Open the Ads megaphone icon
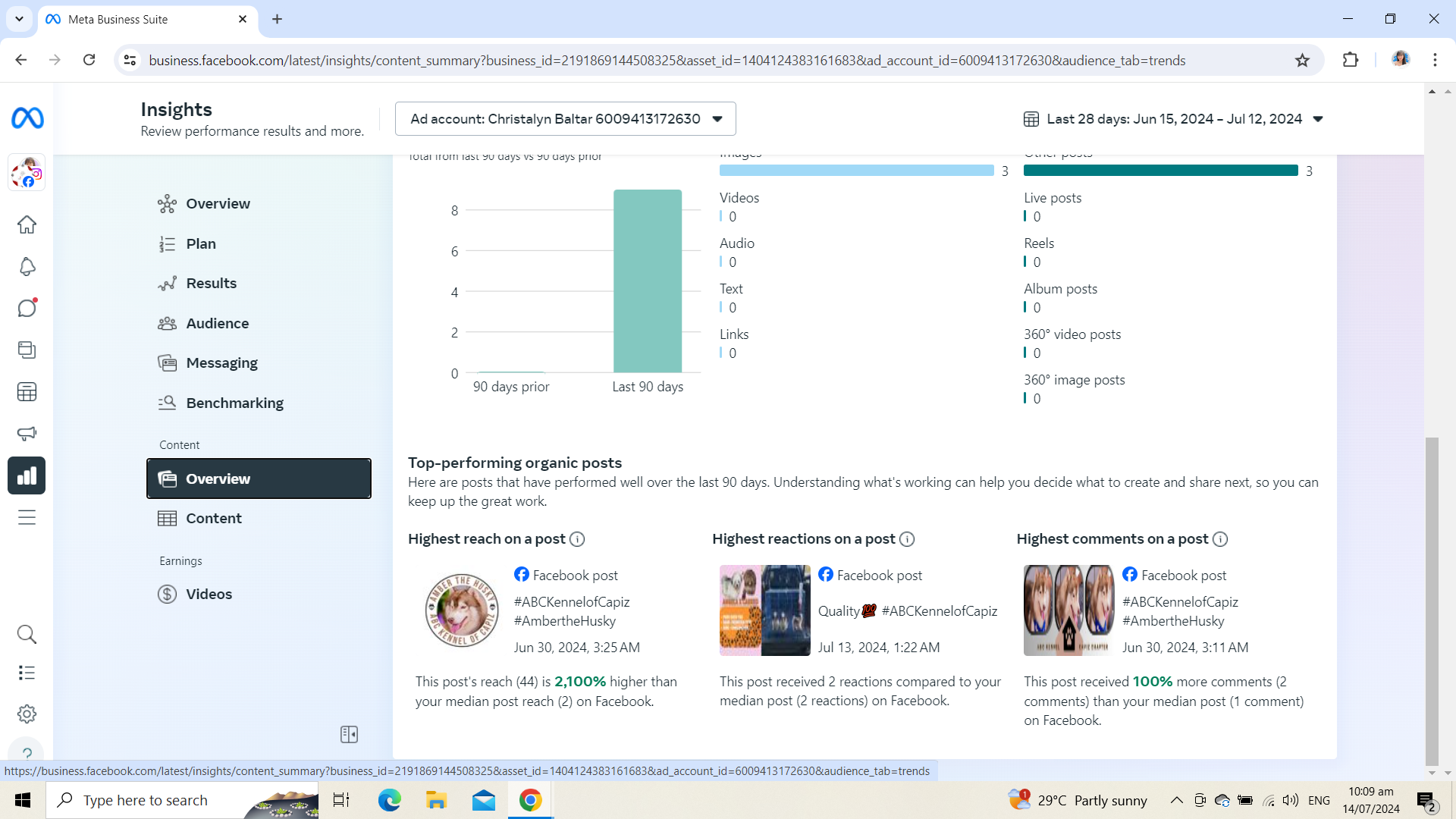This screenshot has width=1456, height=819. click(27, 434)
